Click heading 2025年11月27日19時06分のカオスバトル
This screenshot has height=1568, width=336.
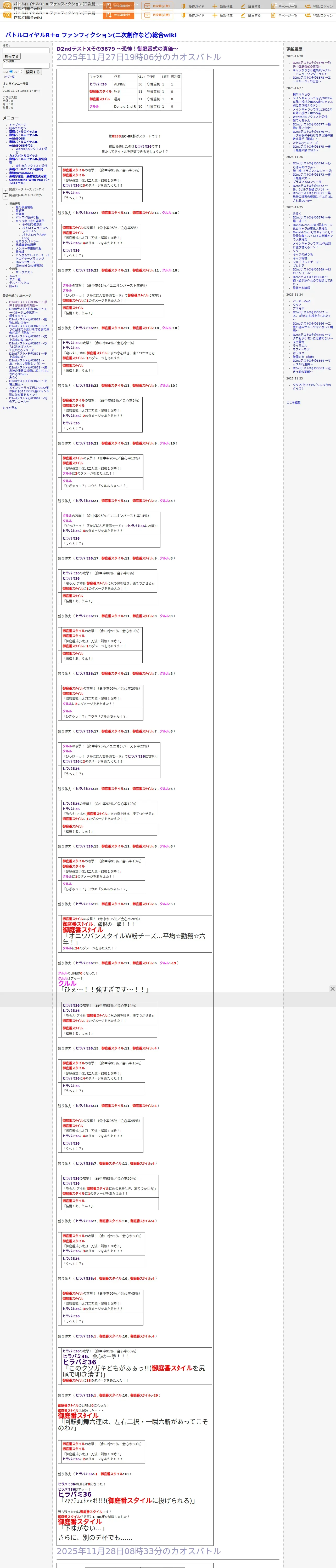pyautogui.click(x=138, y=58)
